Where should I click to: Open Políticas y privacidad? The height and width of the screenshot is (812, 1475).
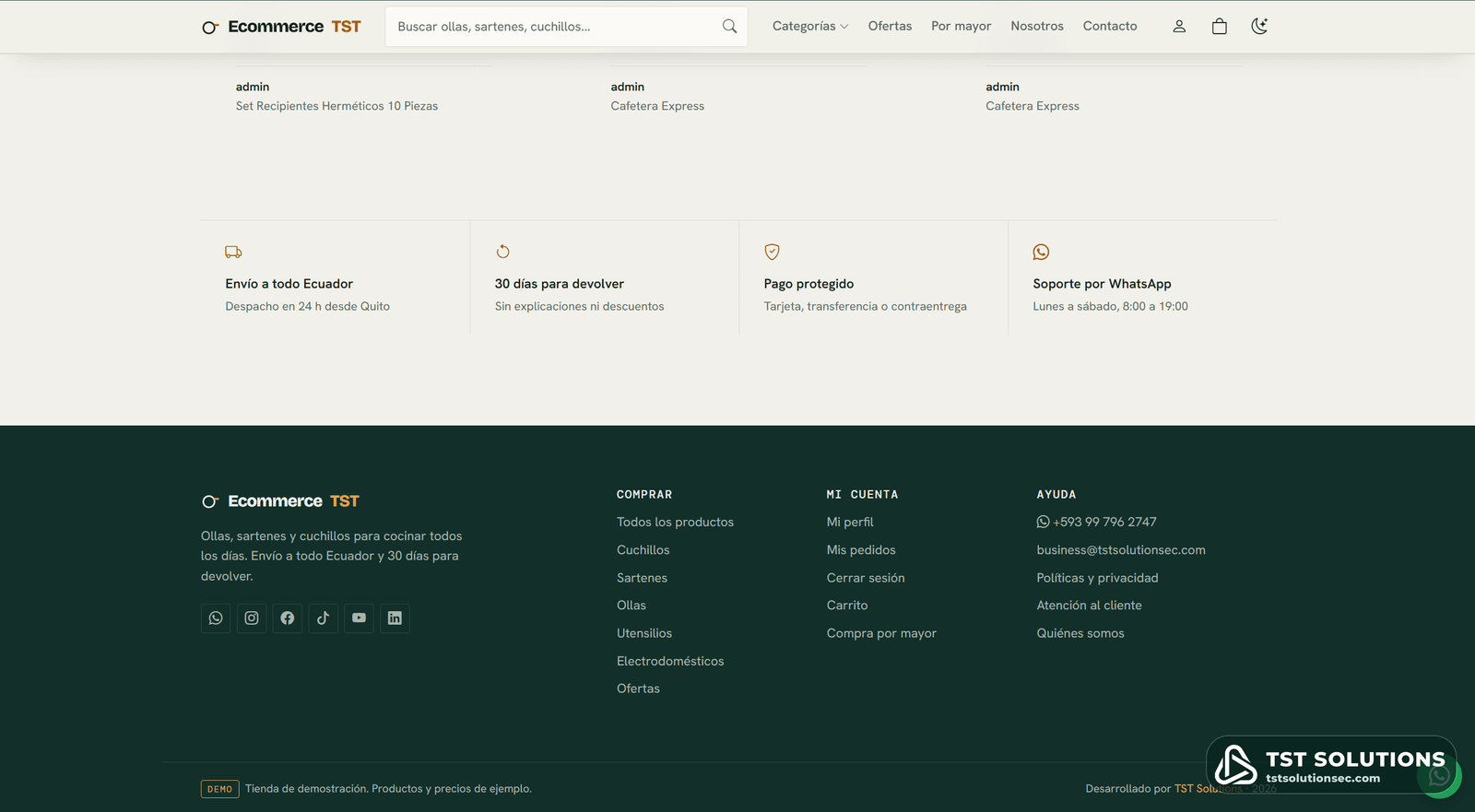(1097, 578)
